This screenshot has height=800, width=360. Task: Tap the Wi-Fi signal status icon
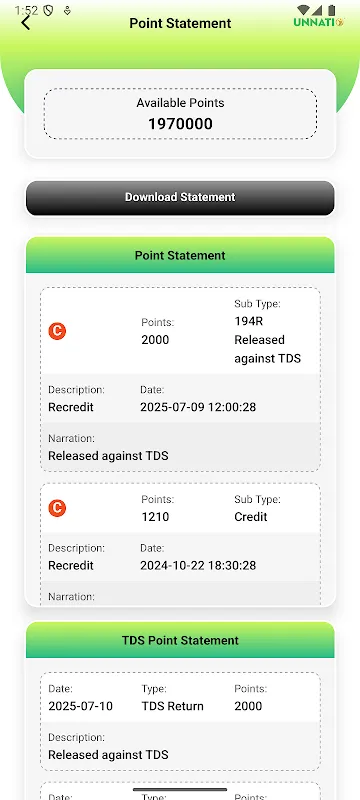303,10
